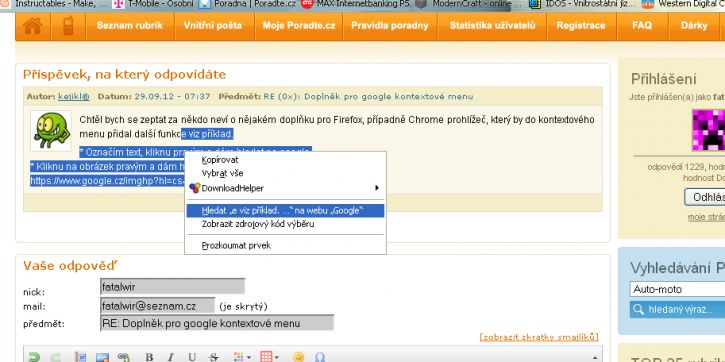Open the text color palette dropdown
This screenshot has height=362, width=725.
coord(242,357)
